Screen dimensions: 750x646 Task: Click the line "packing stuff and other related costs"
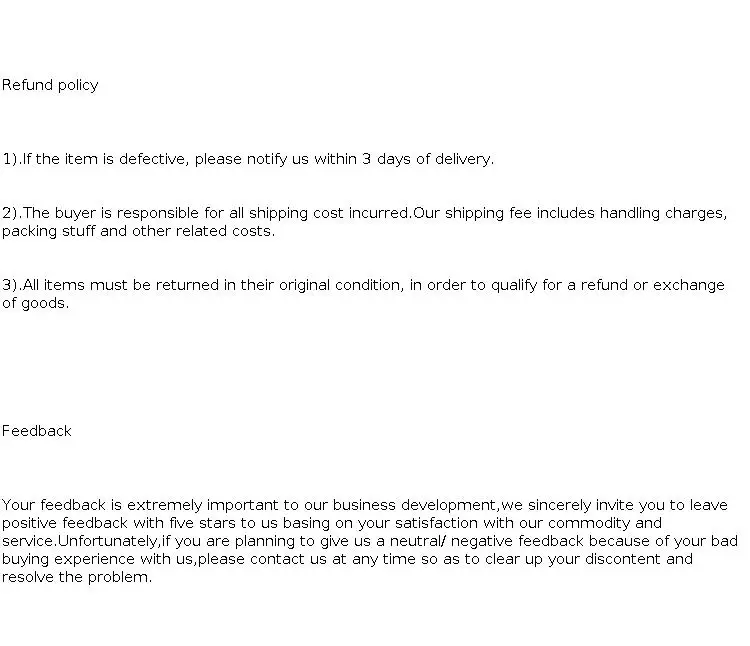[x=138, y=231]
